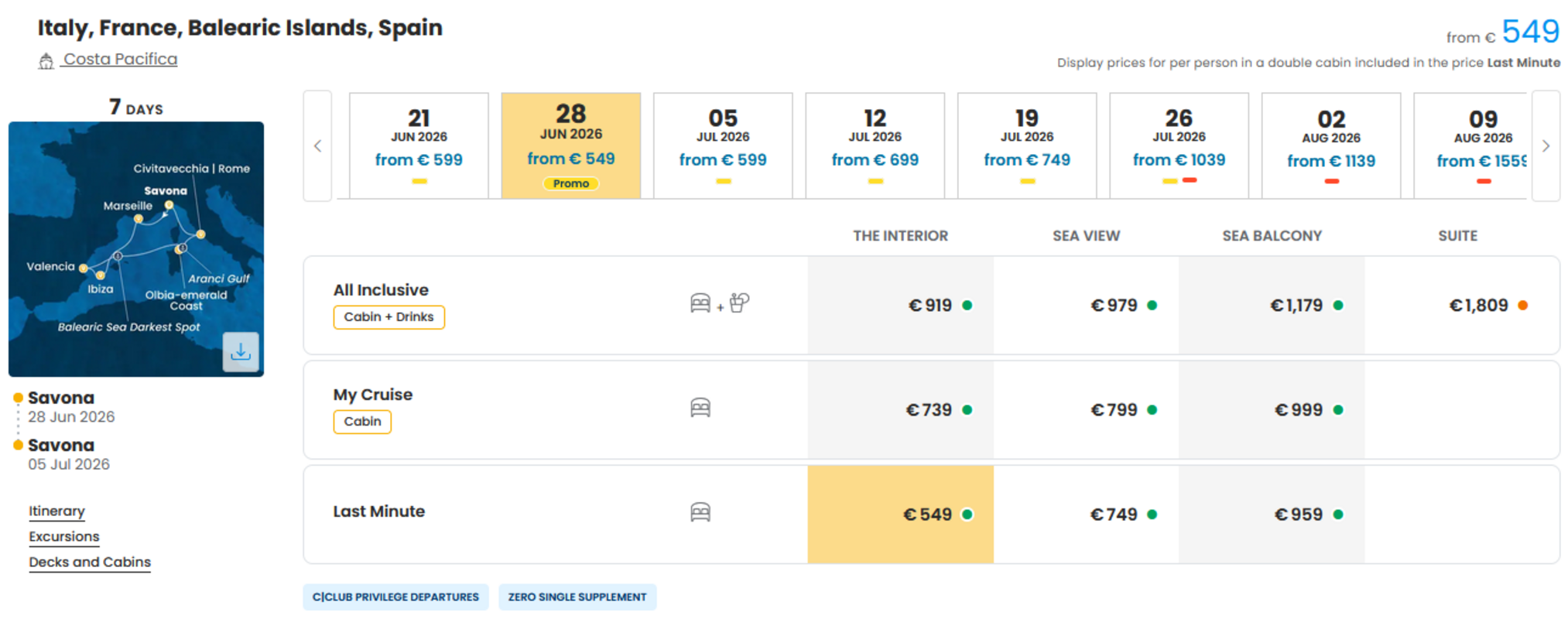
Task: Click the SEA BALCONY column header
Action: (x=1272, y=236)
